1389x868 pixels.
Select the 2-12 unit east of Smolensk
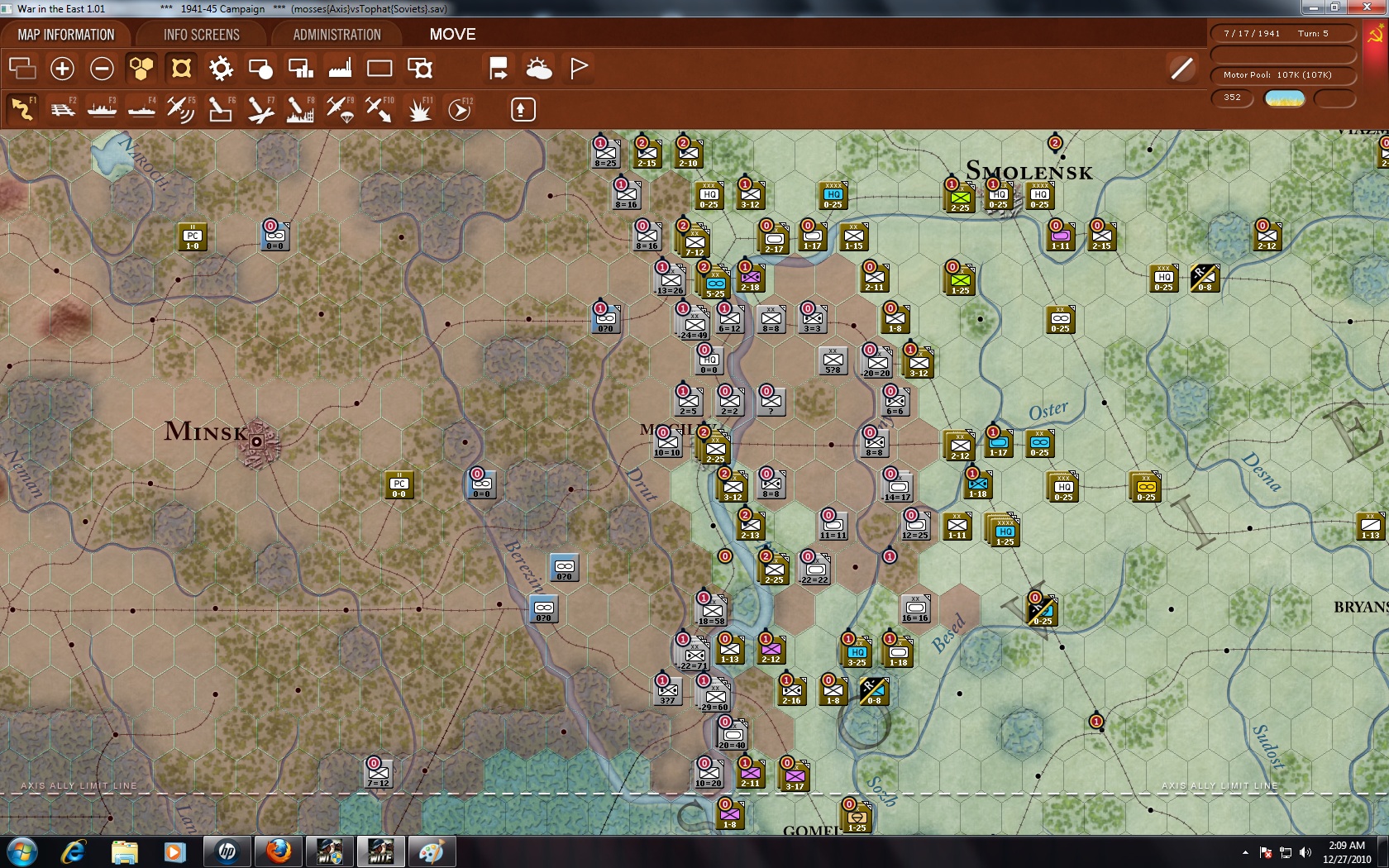click(x=1267, y=237)
